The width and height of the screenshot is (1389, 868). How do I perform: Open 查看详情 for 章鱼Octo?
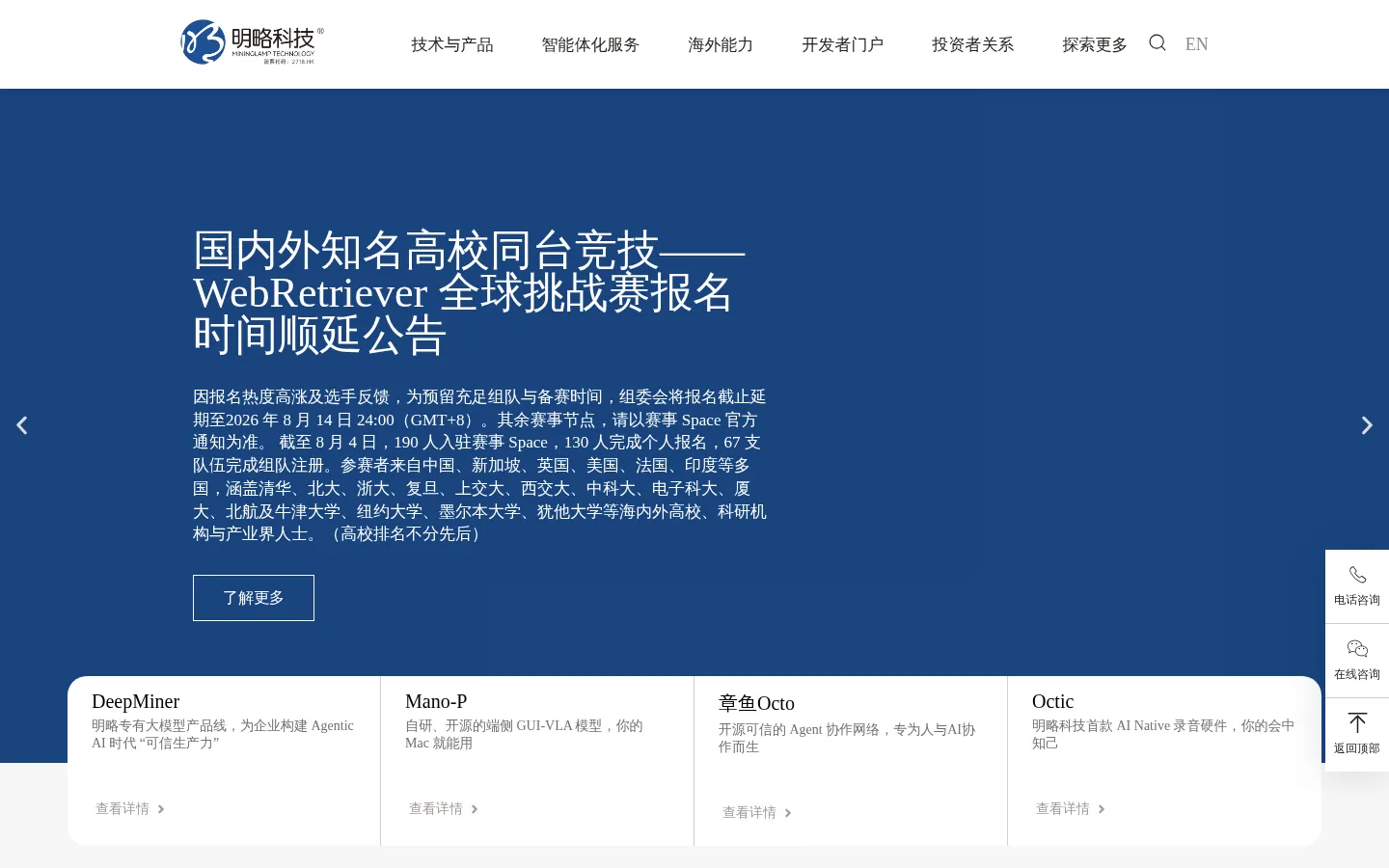(x=749, y=813)
